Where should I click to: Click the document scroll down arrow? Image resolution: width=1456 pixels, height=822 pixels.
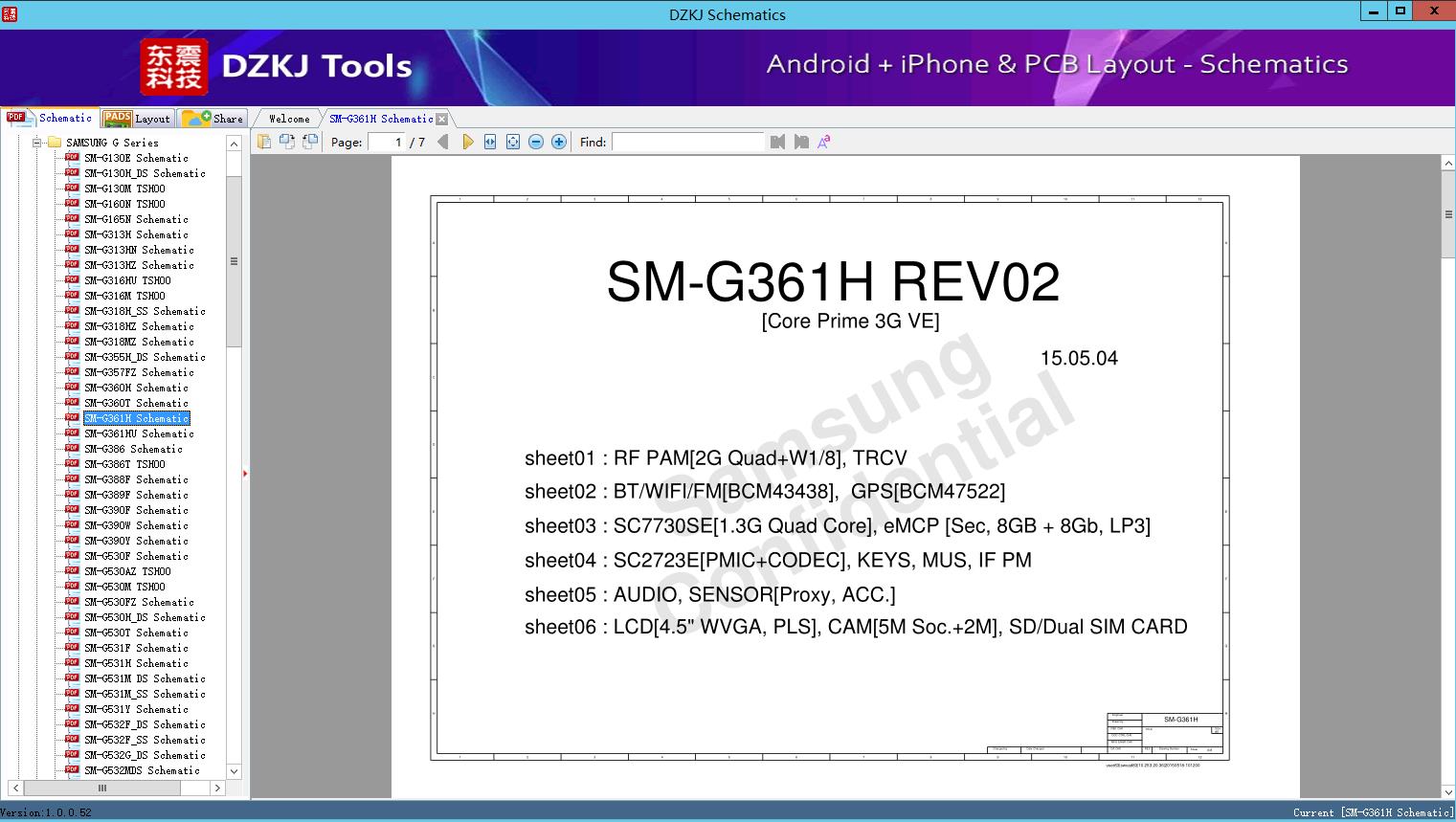pyautogui.click(x=1448, y=790)
